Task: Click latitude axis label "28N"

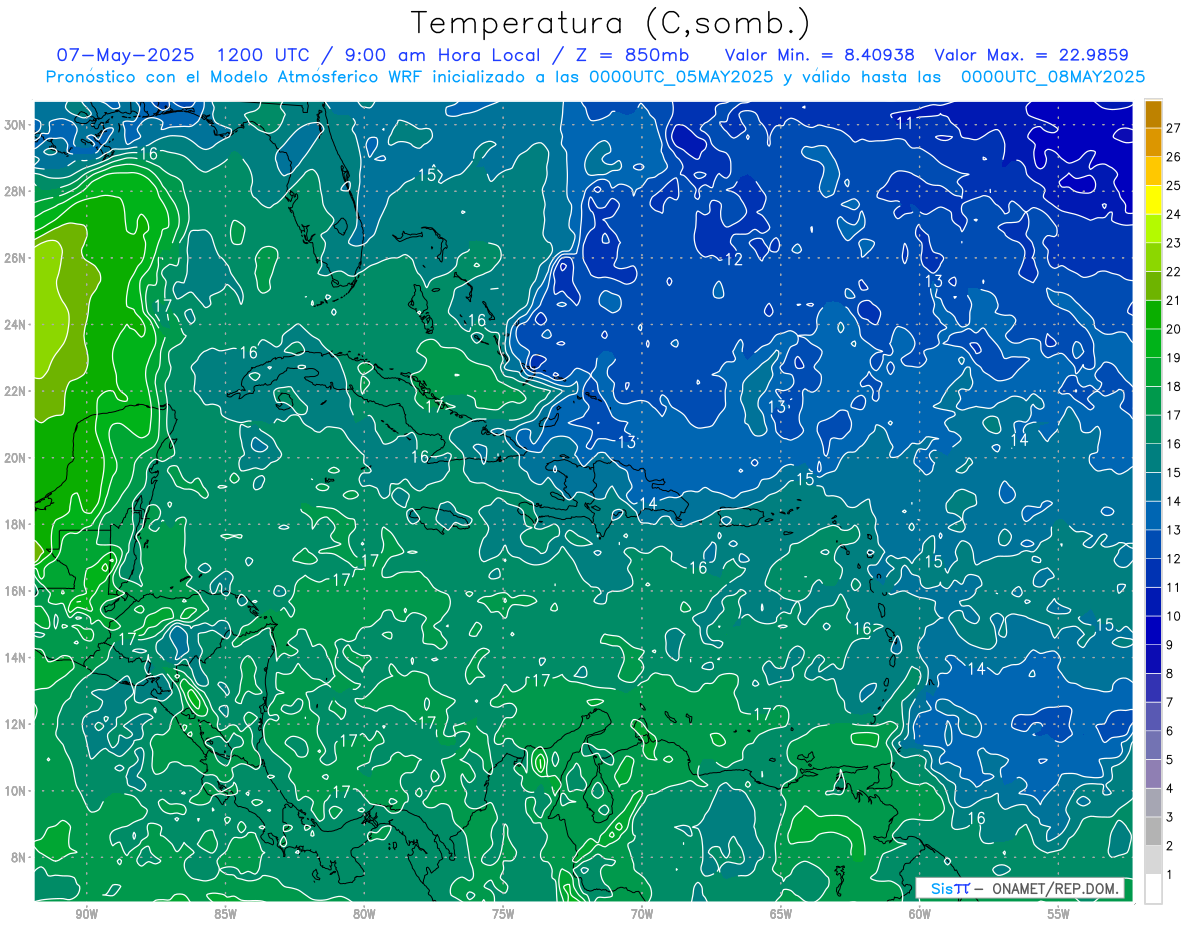Action: tap(15, 191)
